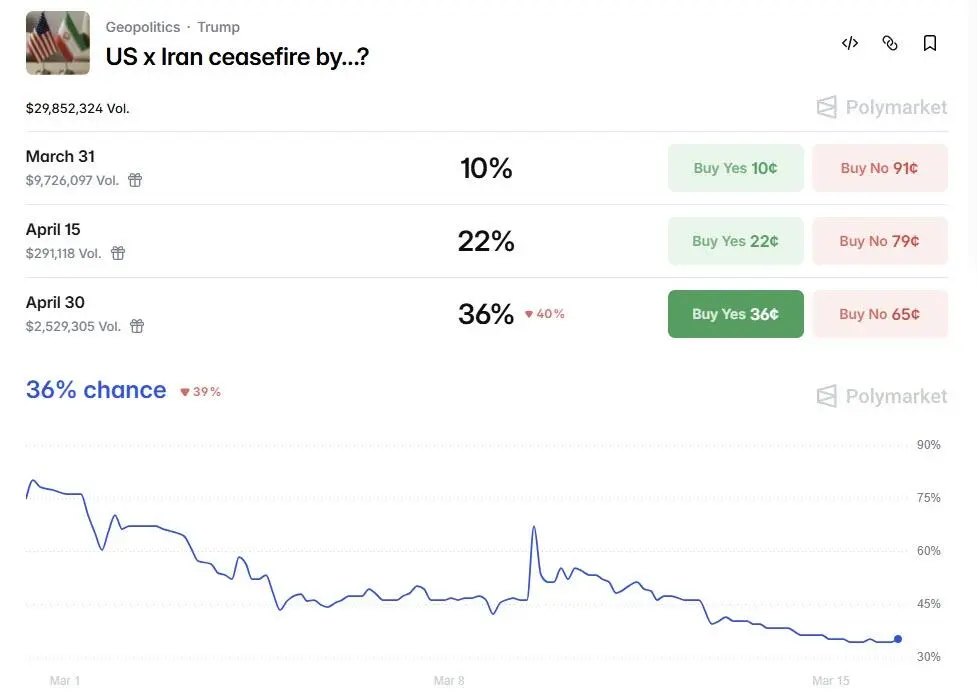
Task: Click the Polymarket logo at top right
Action: pyautogui.click(x=882, y=107)
